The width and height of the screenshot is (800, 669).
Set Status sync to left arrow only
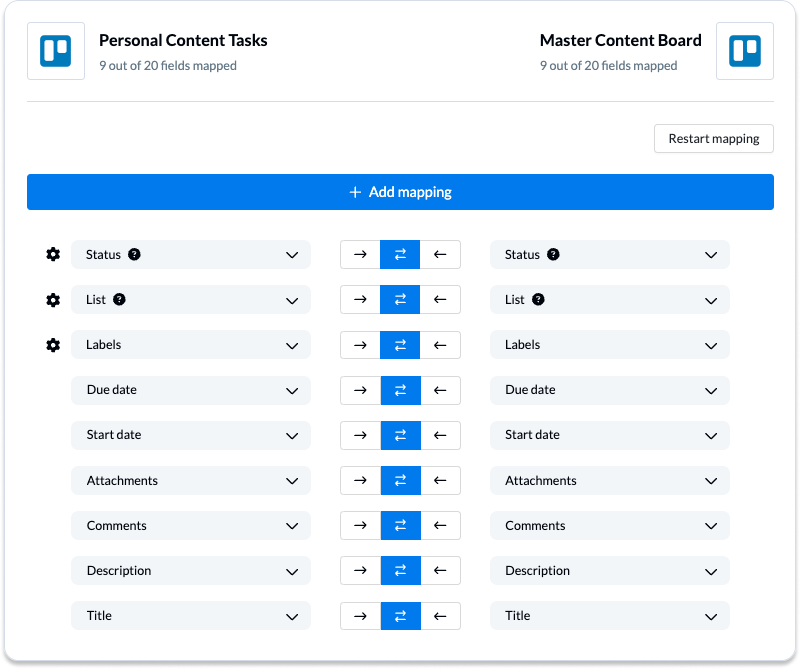[440, 254]
